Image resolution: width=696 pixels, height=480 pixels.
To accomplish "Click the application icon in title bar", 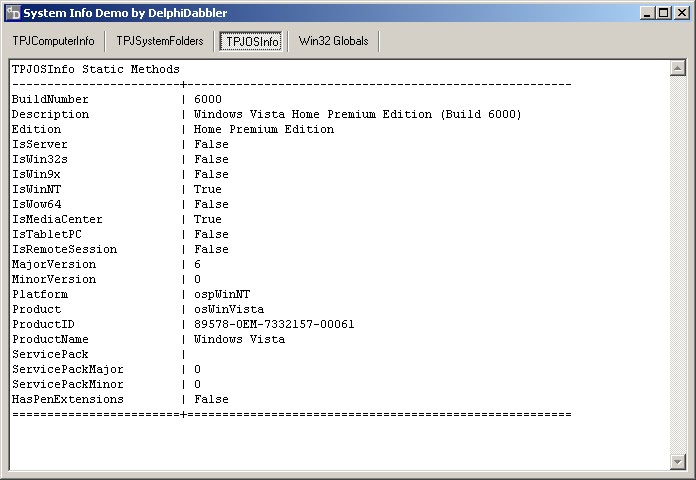I will click(x=13, y=13).
